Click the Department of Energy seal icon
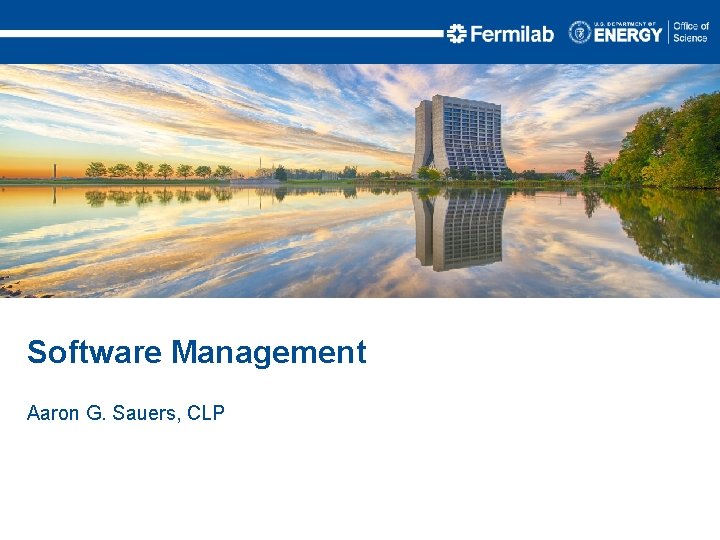The height and width of the screenshot is (540, 720). (580, 33)
